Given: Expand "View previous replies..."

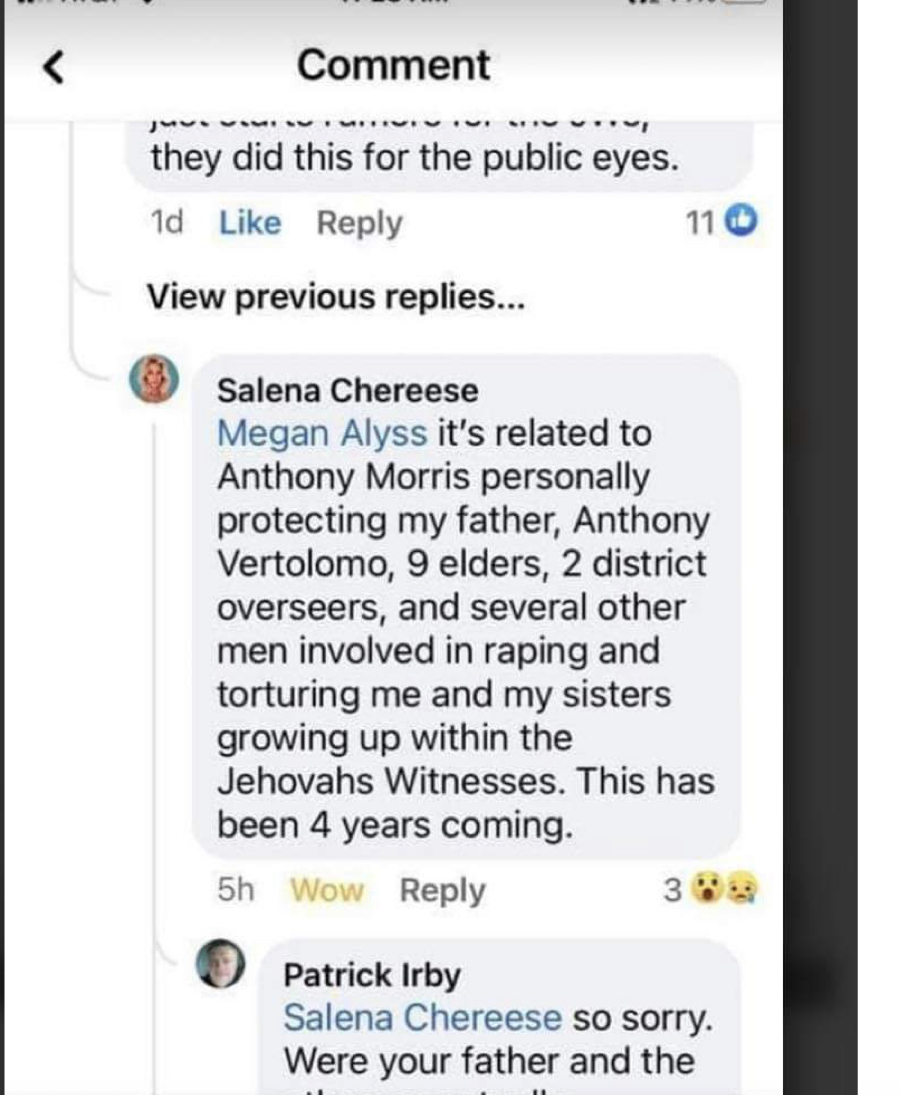Looking at the screenshot, I should [x=335, y=297].
